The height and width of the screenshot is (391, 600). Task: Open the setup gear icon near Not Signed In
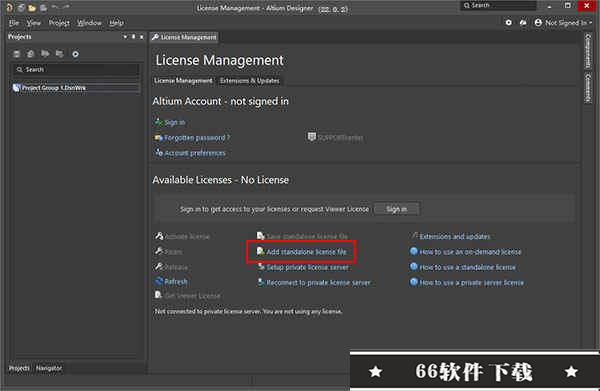tap(509, 23)
